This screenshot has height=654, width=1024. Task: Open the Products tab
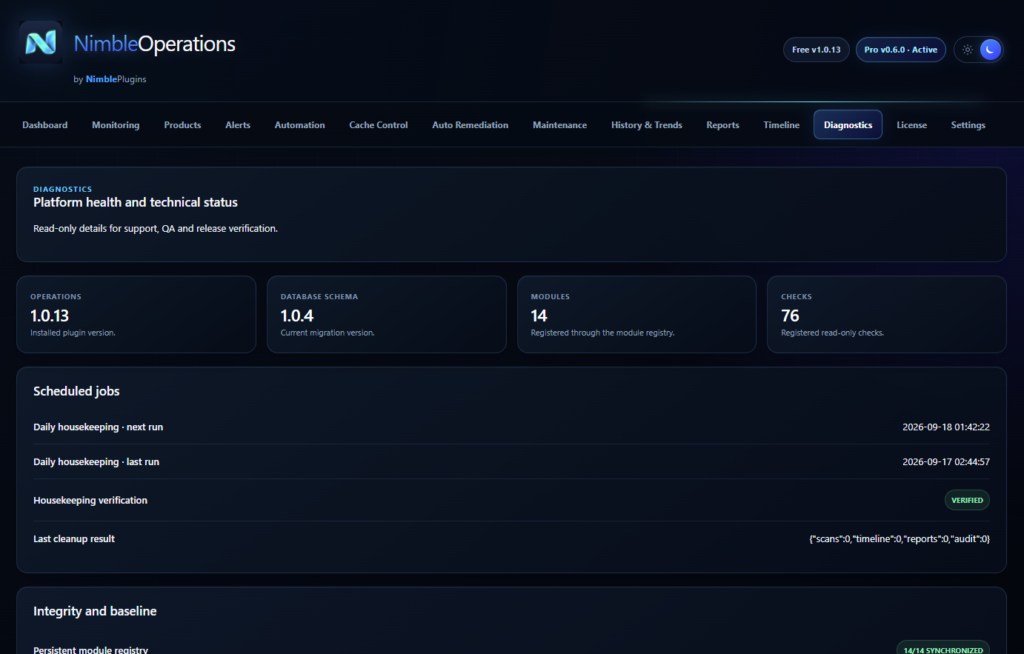182,125
